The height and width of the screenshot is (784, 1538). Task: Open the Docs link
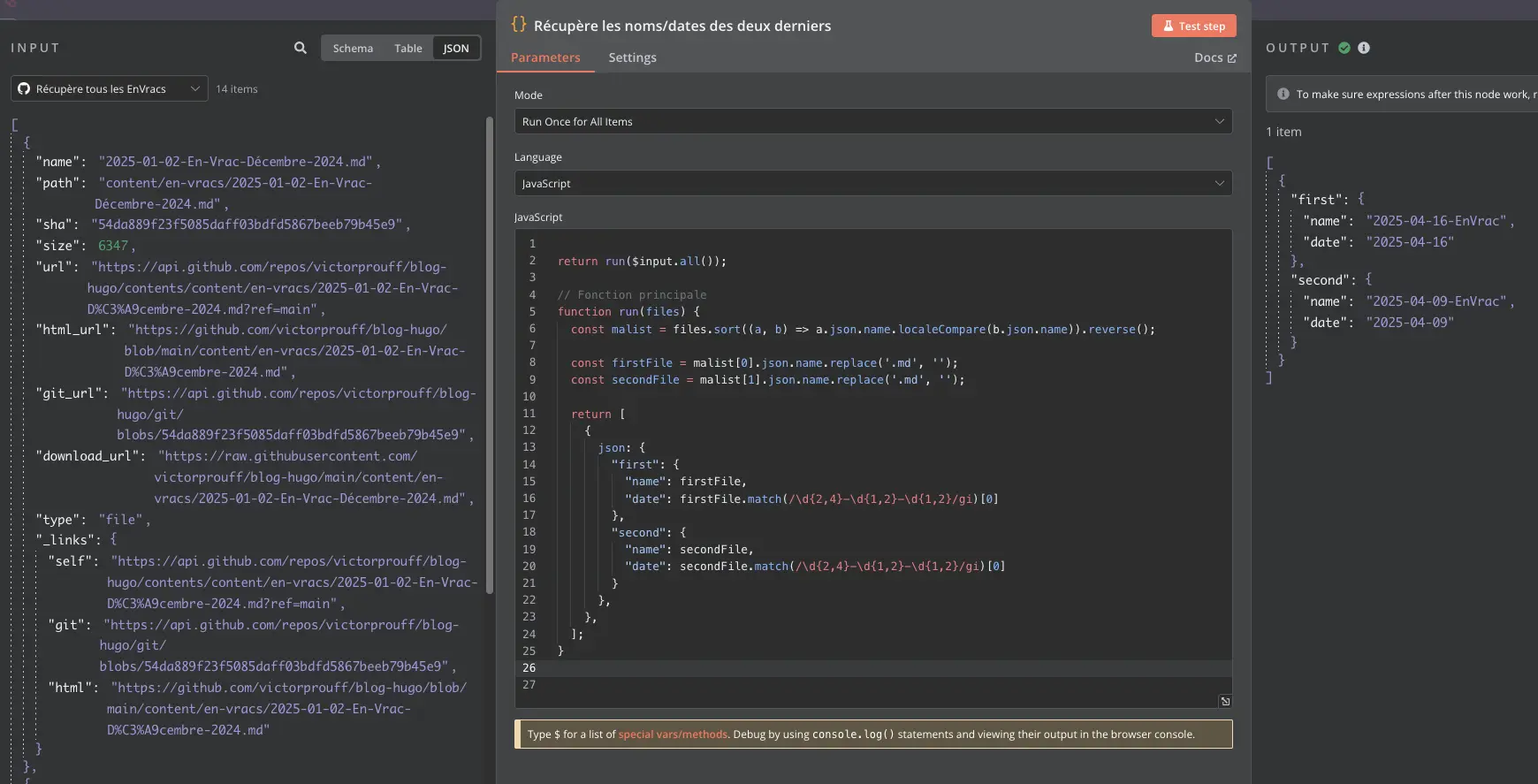pos(1215,57)
